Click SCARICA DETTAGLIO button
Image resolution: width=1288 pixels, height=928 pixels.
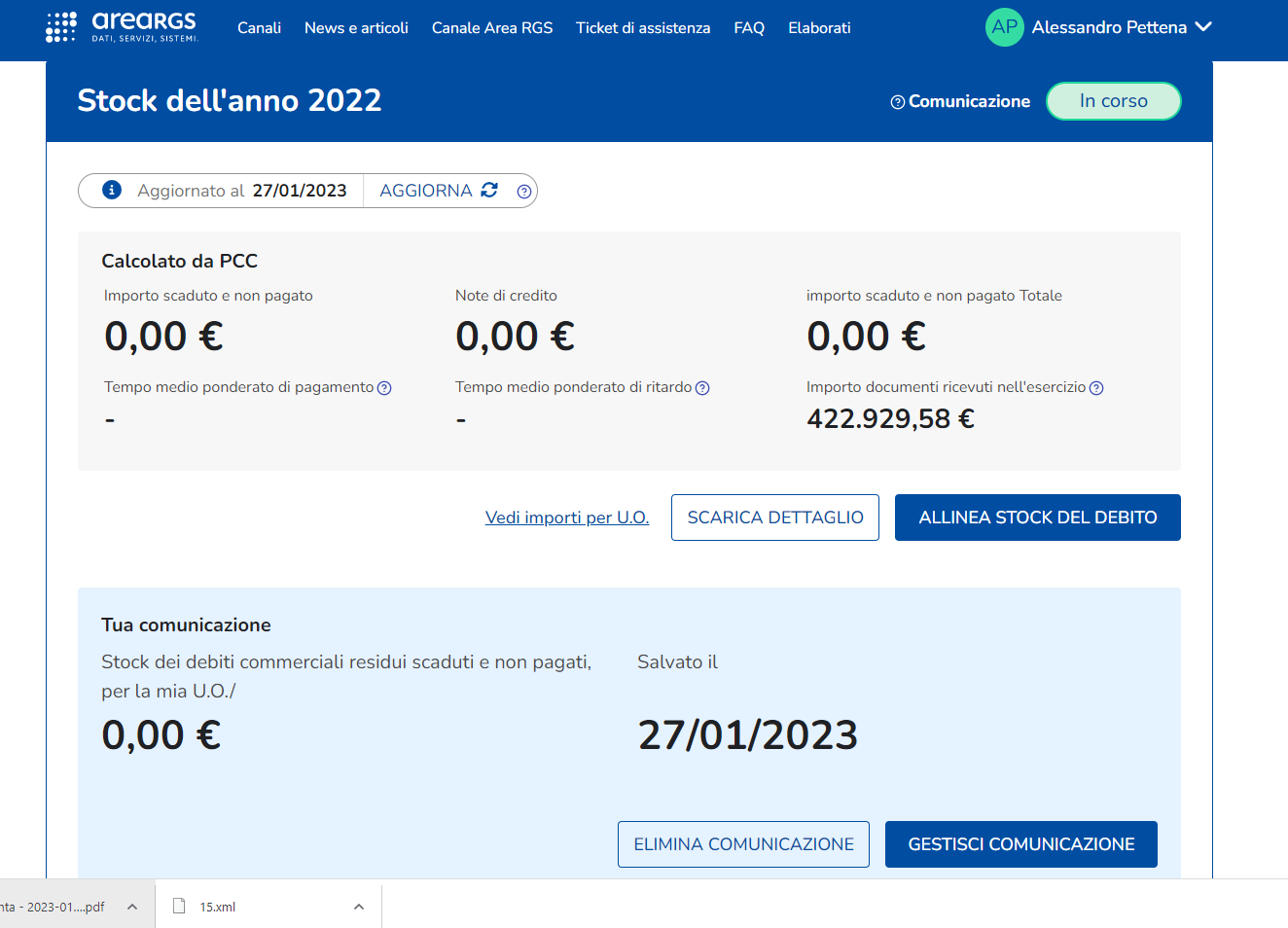pos(775,518)
